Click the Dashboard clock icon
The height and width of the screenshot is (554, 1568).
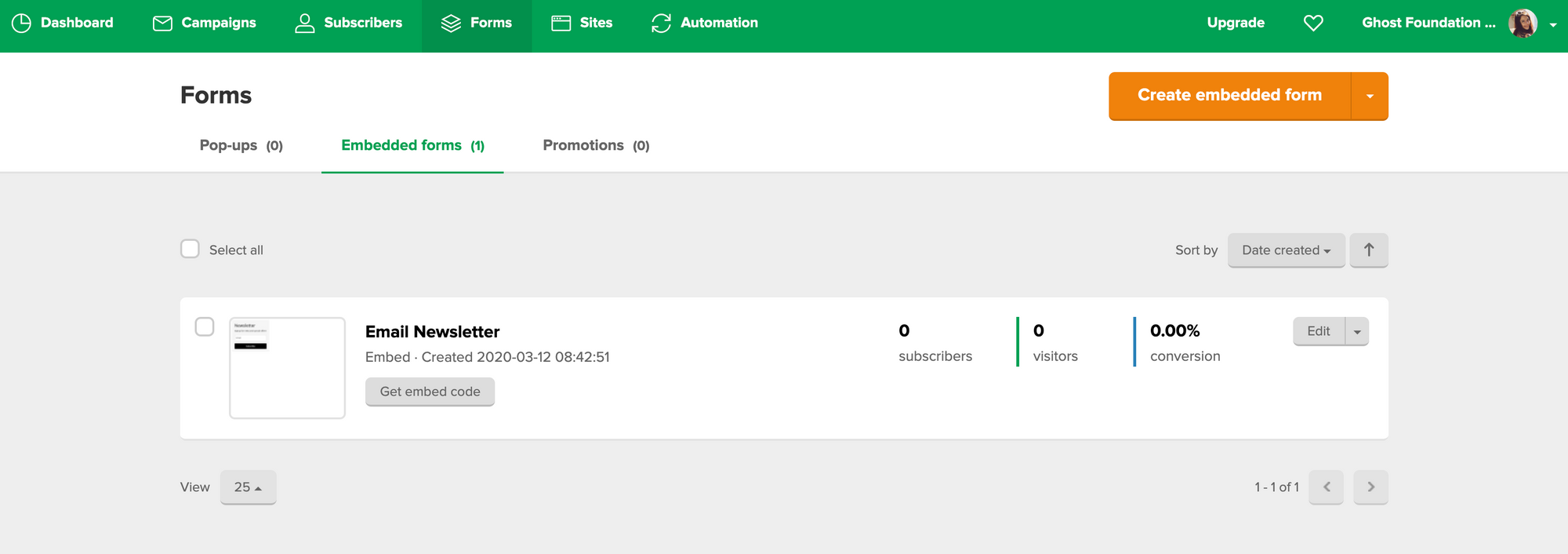pyautogui.click(x=21, y=24)
